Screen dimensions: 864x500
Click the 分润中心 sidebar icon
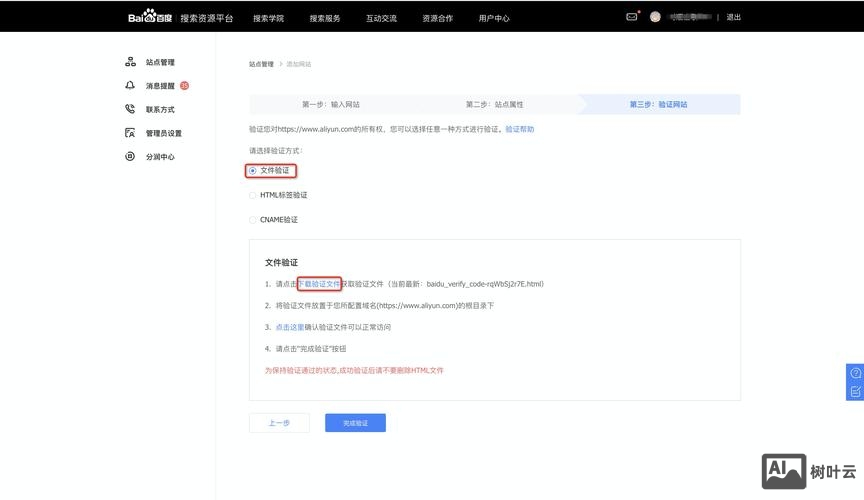(x=130, y=157)
